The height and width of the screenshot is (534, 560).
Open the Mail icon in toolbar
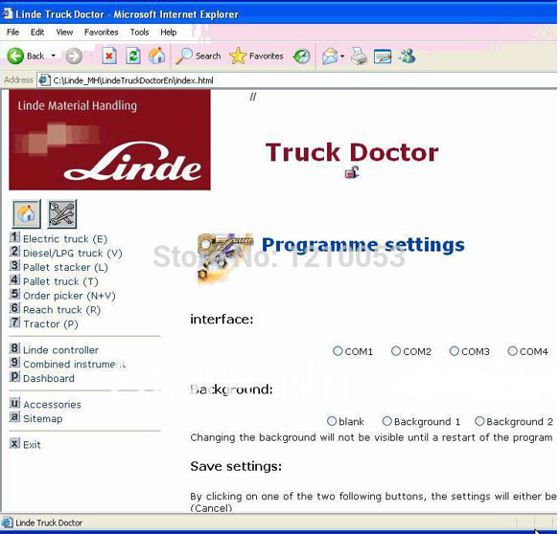[329, 56]
